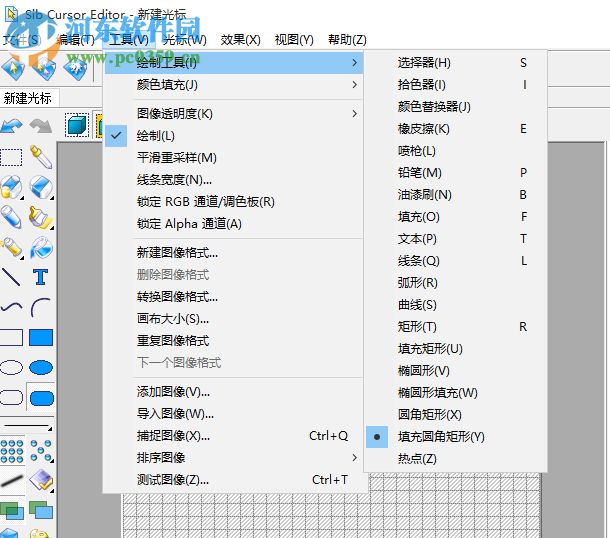Choose 新建图像格式... menu entry
This screenshot has width=610, height=538.
[x=233, y=253]
